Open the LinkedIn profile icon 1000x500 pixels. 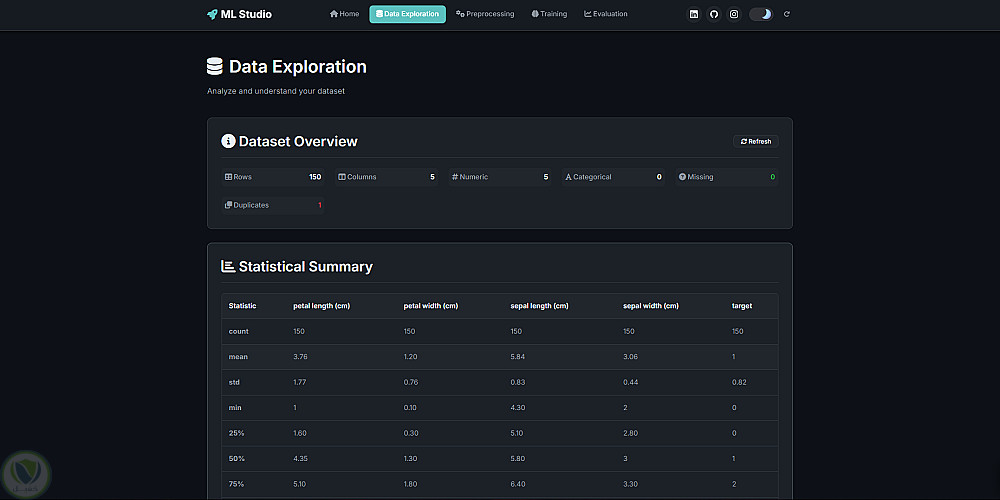pyautogui.click(x=694, y=14)
